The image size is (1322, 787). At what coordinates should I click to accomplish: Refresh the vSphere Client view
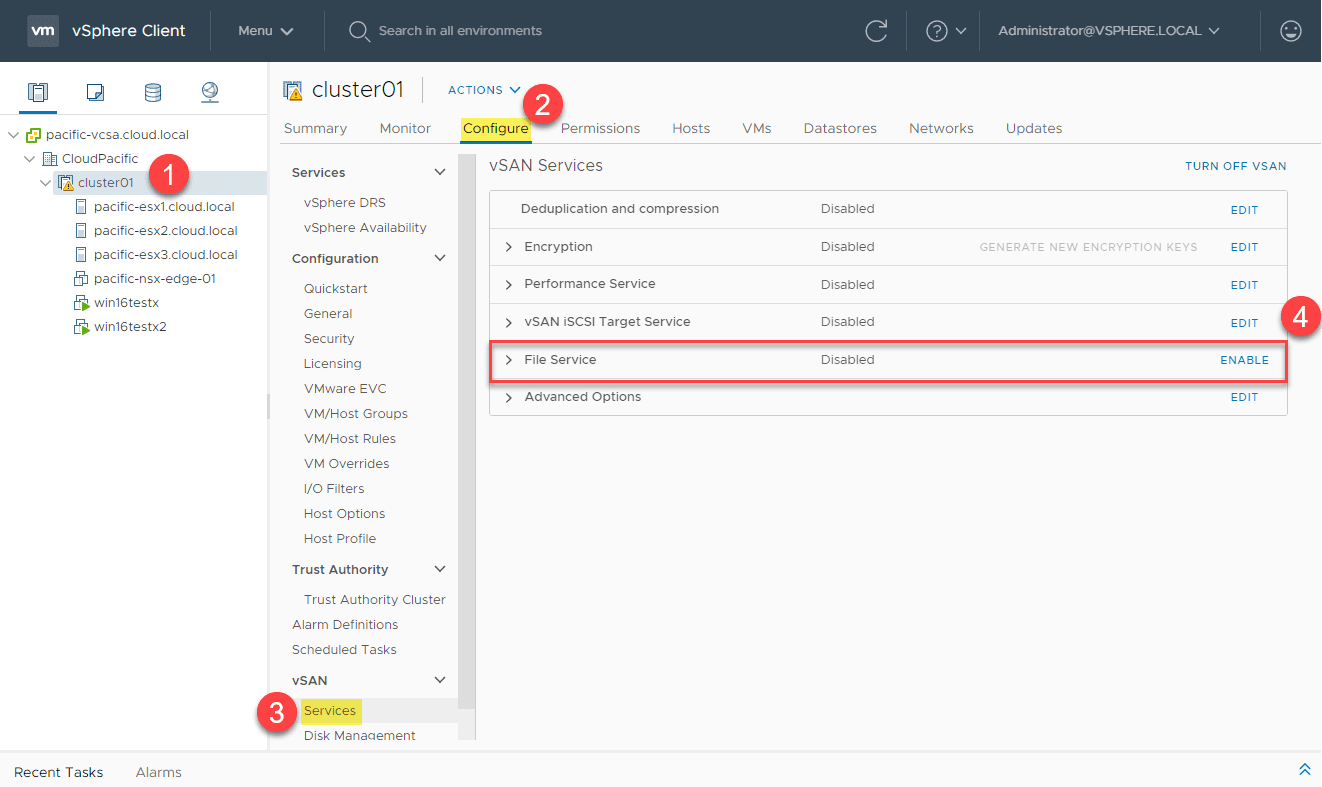(x=876, y=30)
